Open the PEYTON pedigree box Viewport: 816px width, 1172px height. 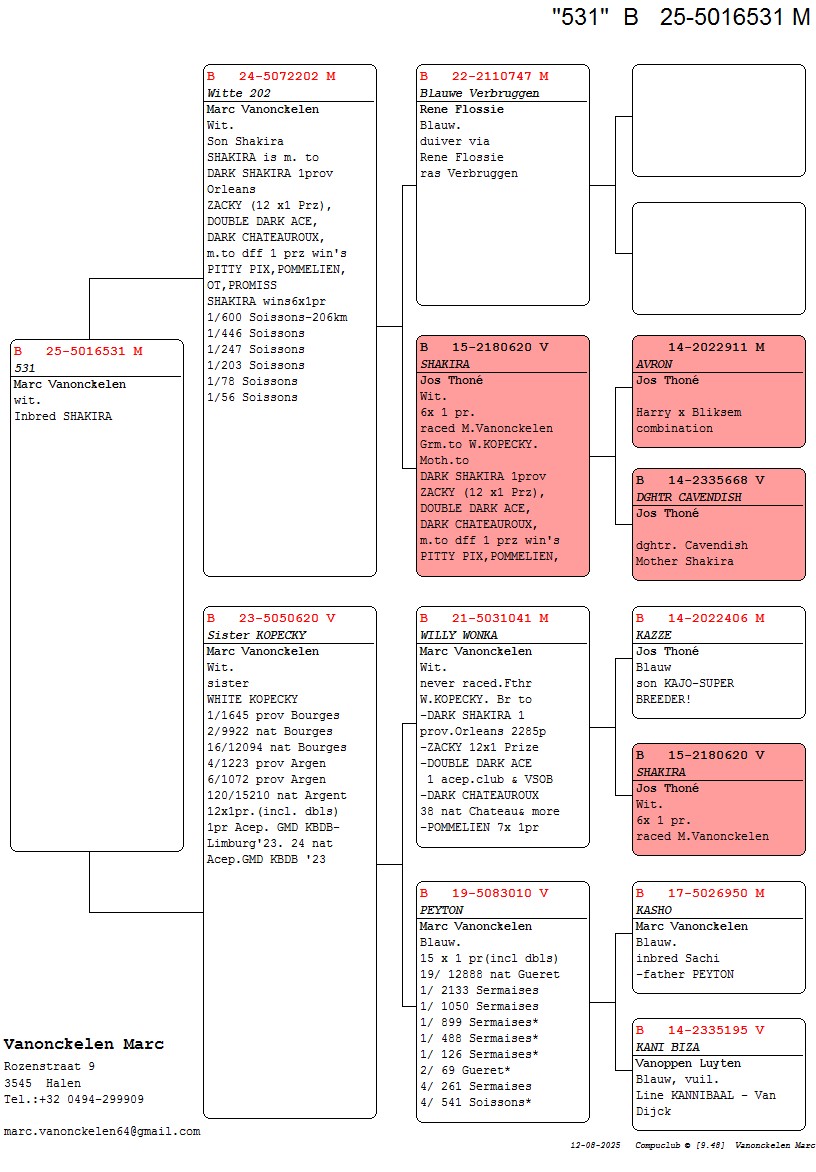click(502, 1001)
